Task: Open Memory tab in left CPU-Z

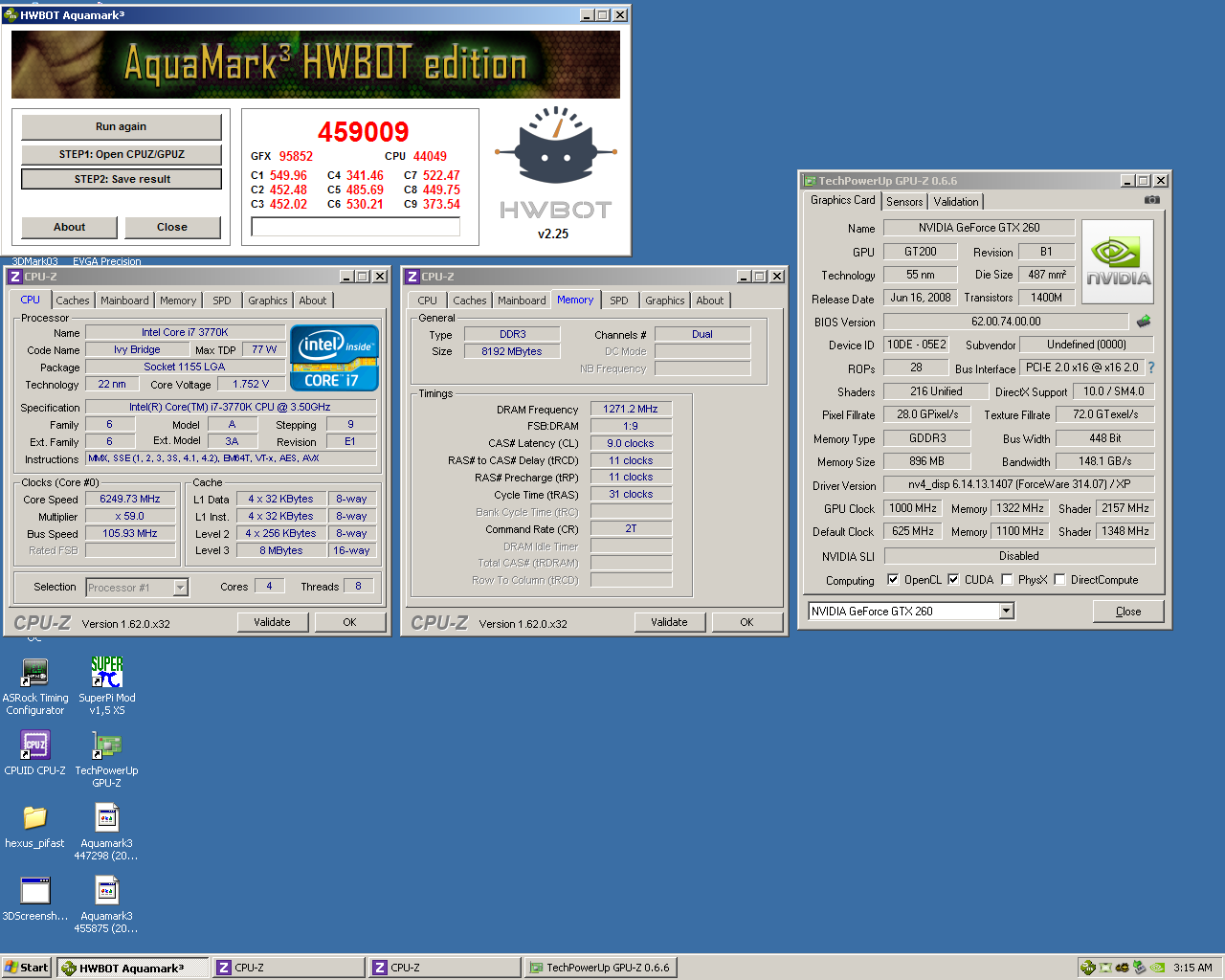Action: tap(178, 301)
